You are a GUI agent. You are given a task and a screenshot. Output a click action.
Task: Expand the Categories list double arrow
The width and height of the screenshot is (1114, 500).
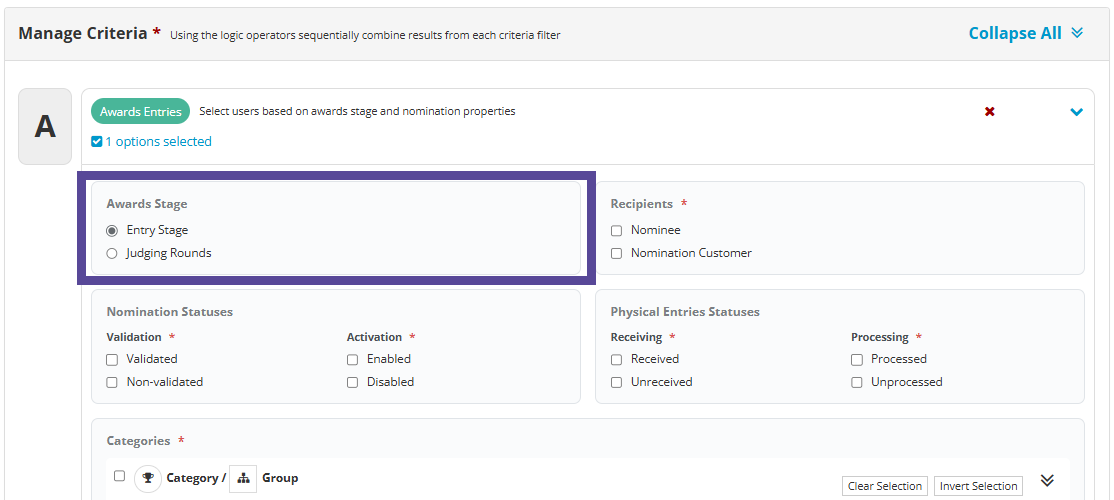pyautogui.click(x=1047, y=480)
